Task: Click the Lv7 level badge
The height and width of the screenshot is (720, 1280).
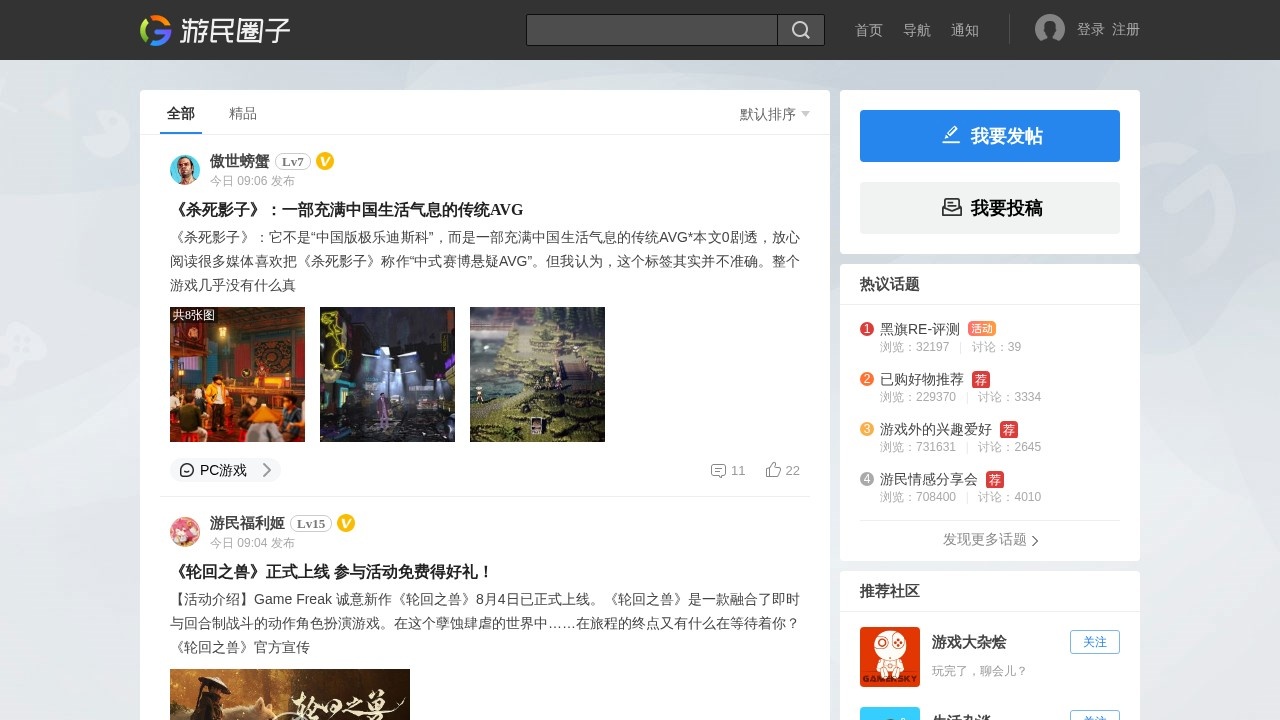Action: [x=293, y=161]
